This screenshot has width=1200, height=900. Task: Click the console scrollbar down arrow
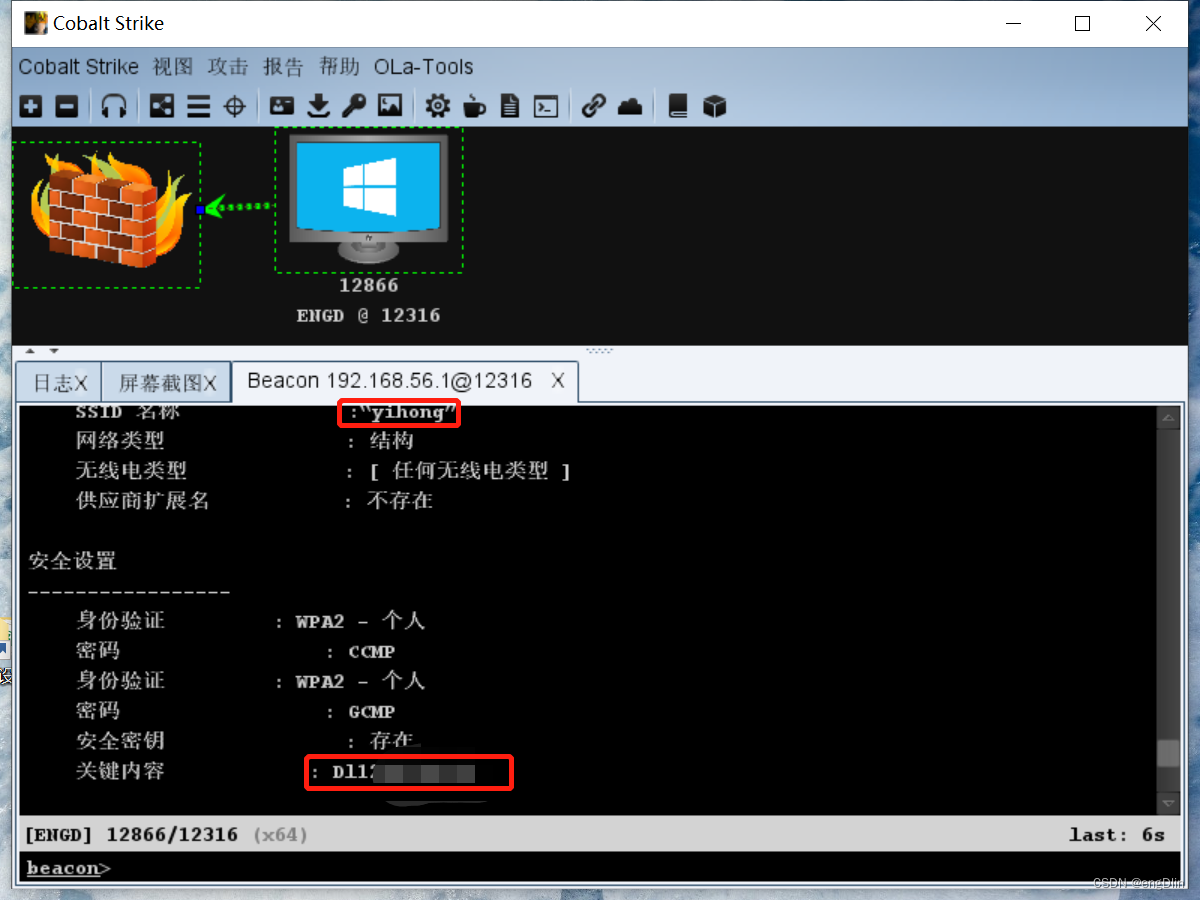(x=1169, y=804)
